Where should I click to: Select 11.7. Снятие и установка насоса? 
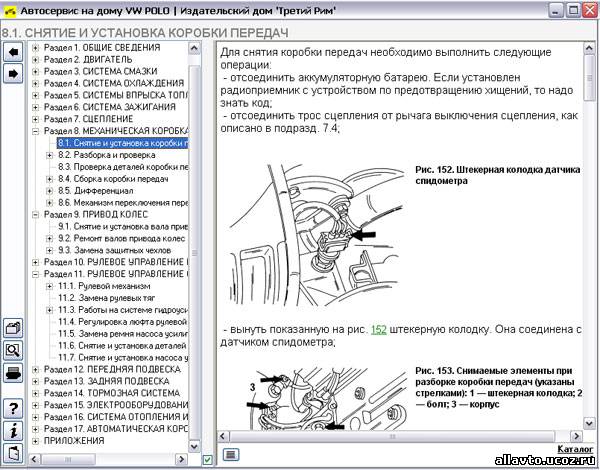(123, 357)
